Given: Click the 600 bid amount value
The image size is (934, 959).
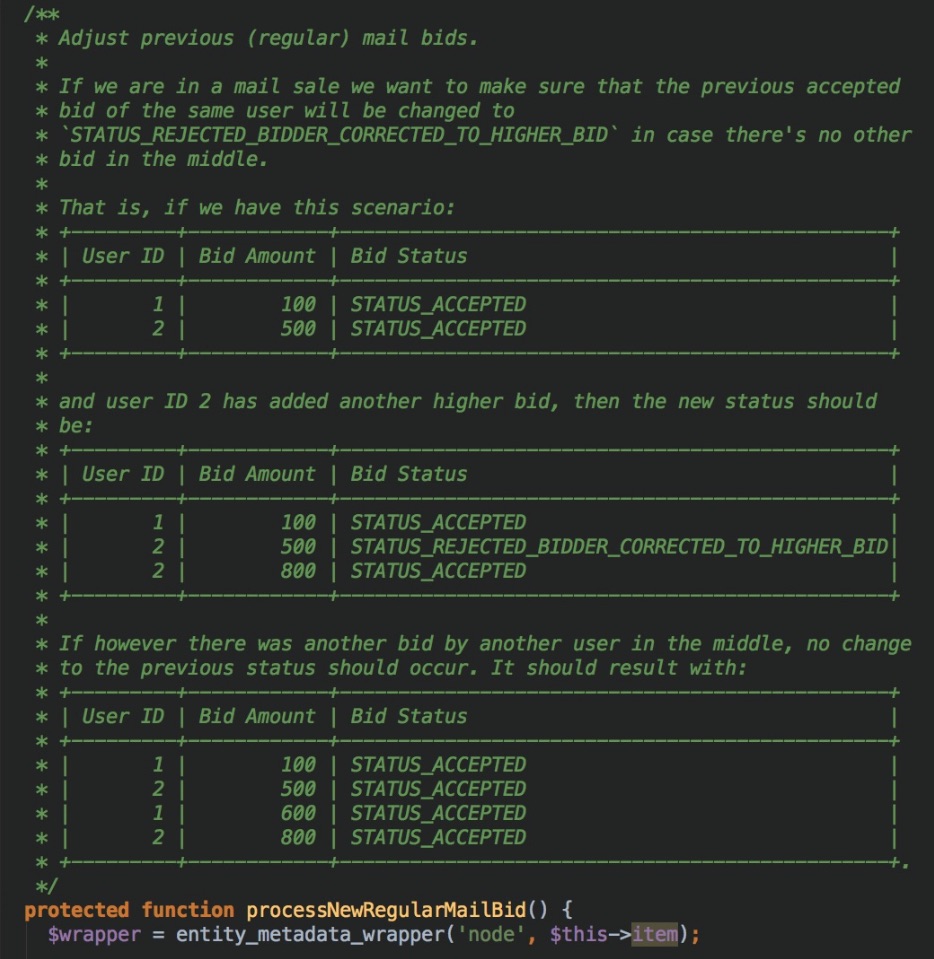Looking at the screenshot, I should [298, 813].
